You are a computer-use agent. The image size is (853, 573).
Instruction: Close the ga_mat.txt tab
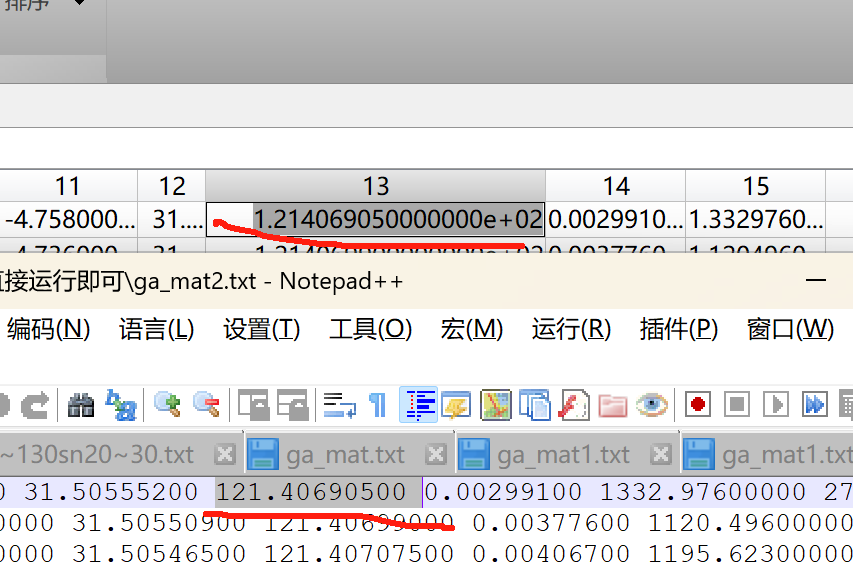pyautogui.click(x=436, y=454)
